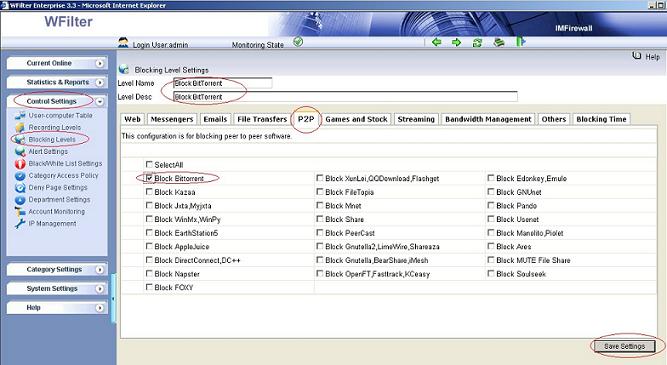Click the Blocking Level Settings globe icon

pyautogui.click(x=124, y=69)
